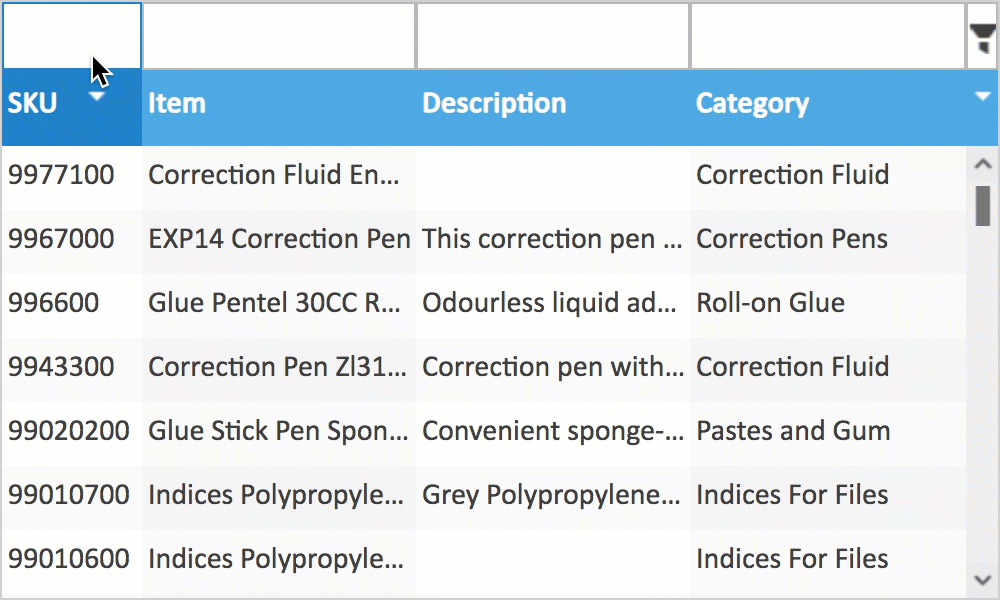This screenshot has width=1000, height=600.
Task: Click the Item filter input field
Action: pyautogui.click(x=279, y=36)
